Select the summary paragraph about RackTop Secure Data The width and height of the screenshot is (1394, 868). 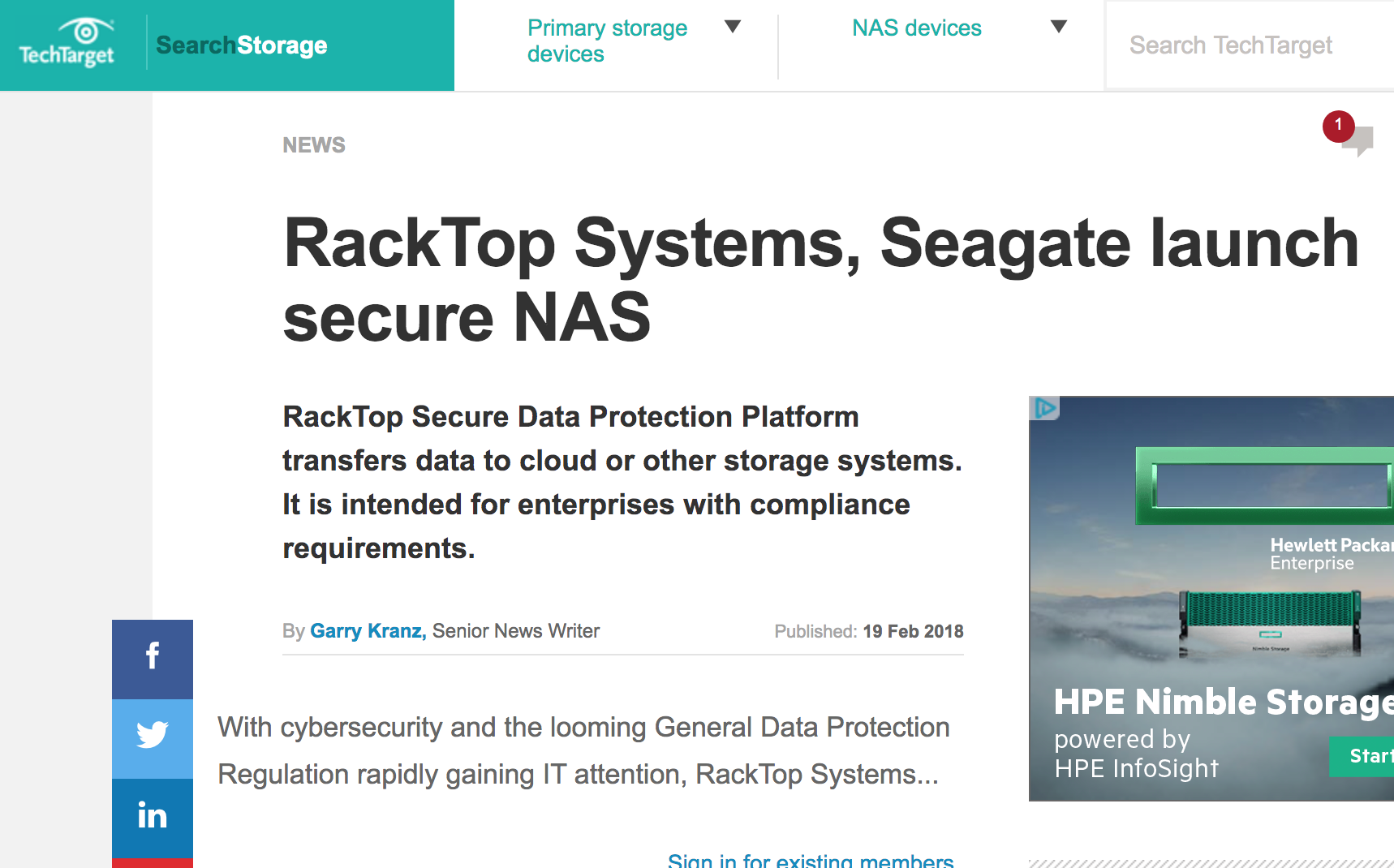click(622, 483)
